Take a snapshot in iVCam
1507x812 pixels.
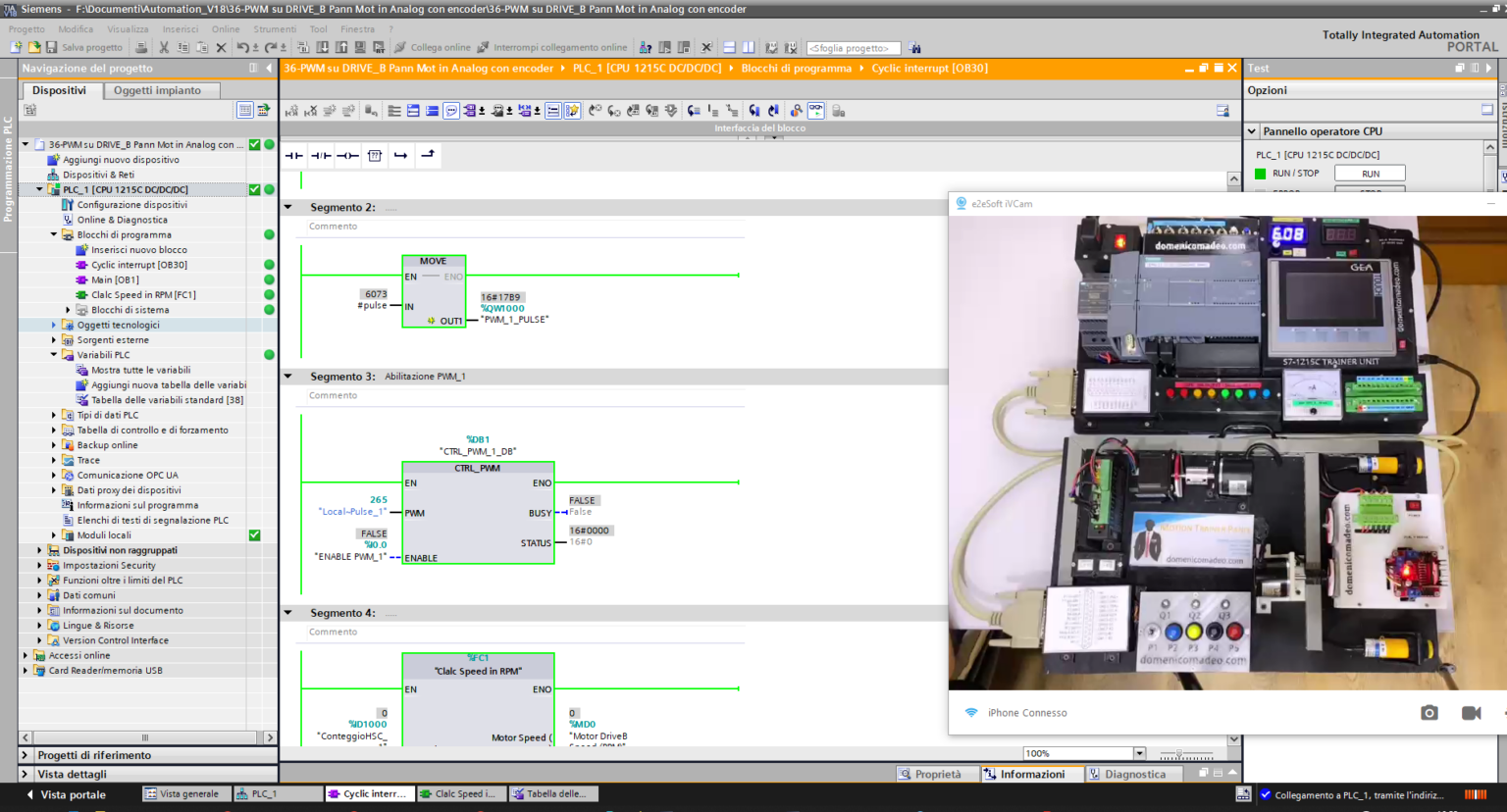(x=1429, y=713)
